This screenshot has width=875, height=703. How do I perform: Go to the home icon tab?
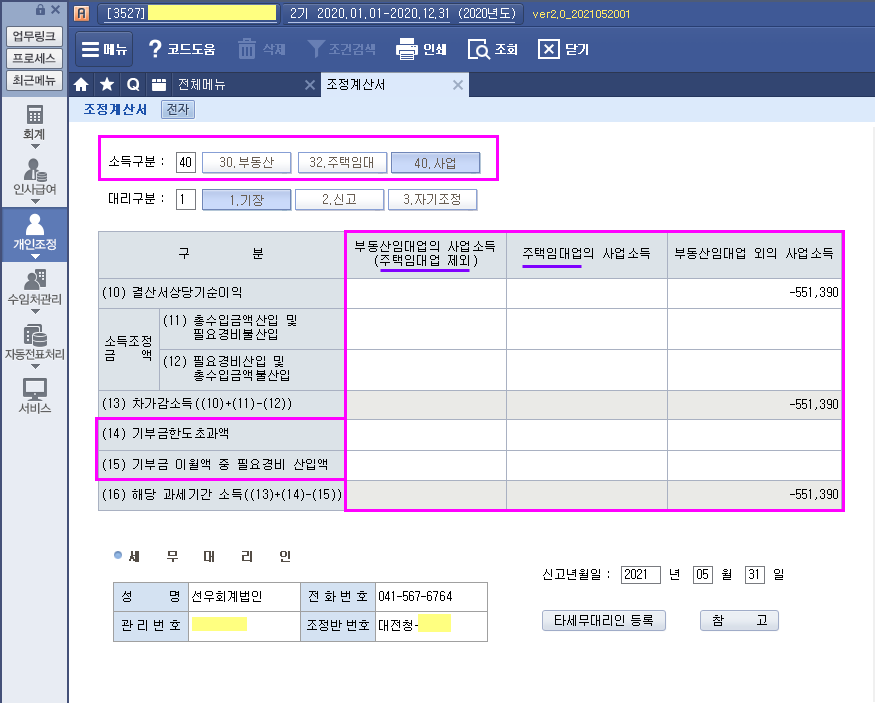click(82, 85)
